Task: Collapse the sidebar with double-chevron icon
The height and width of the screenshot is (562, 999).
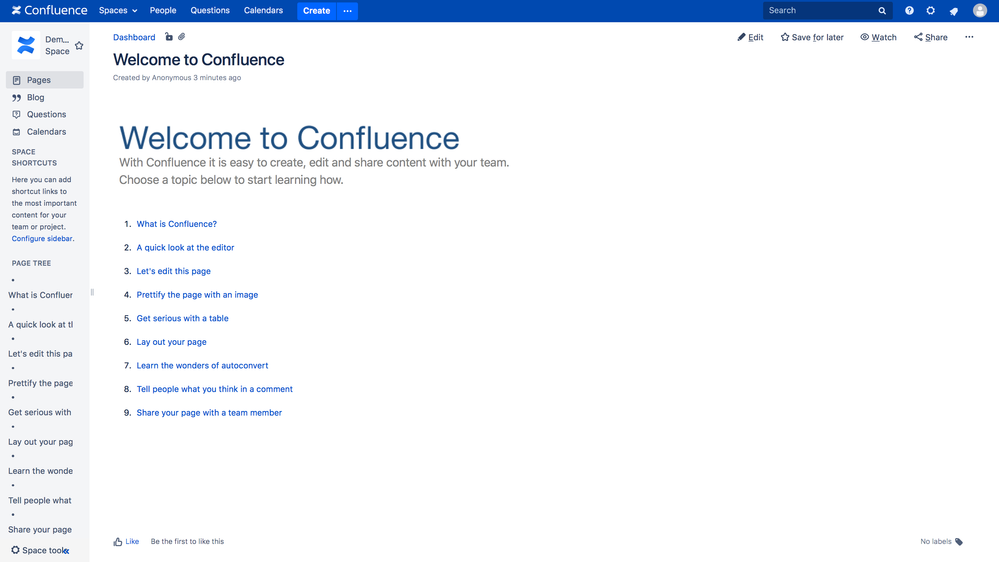Action: coord(66,551)
